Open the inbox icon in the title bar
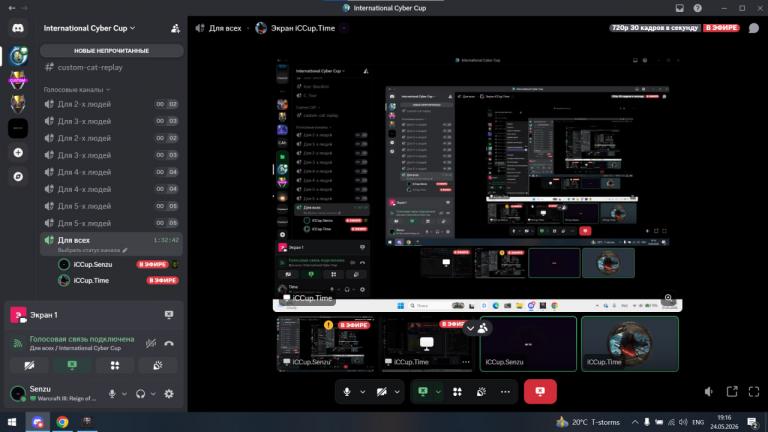 (x=679, y=8)
